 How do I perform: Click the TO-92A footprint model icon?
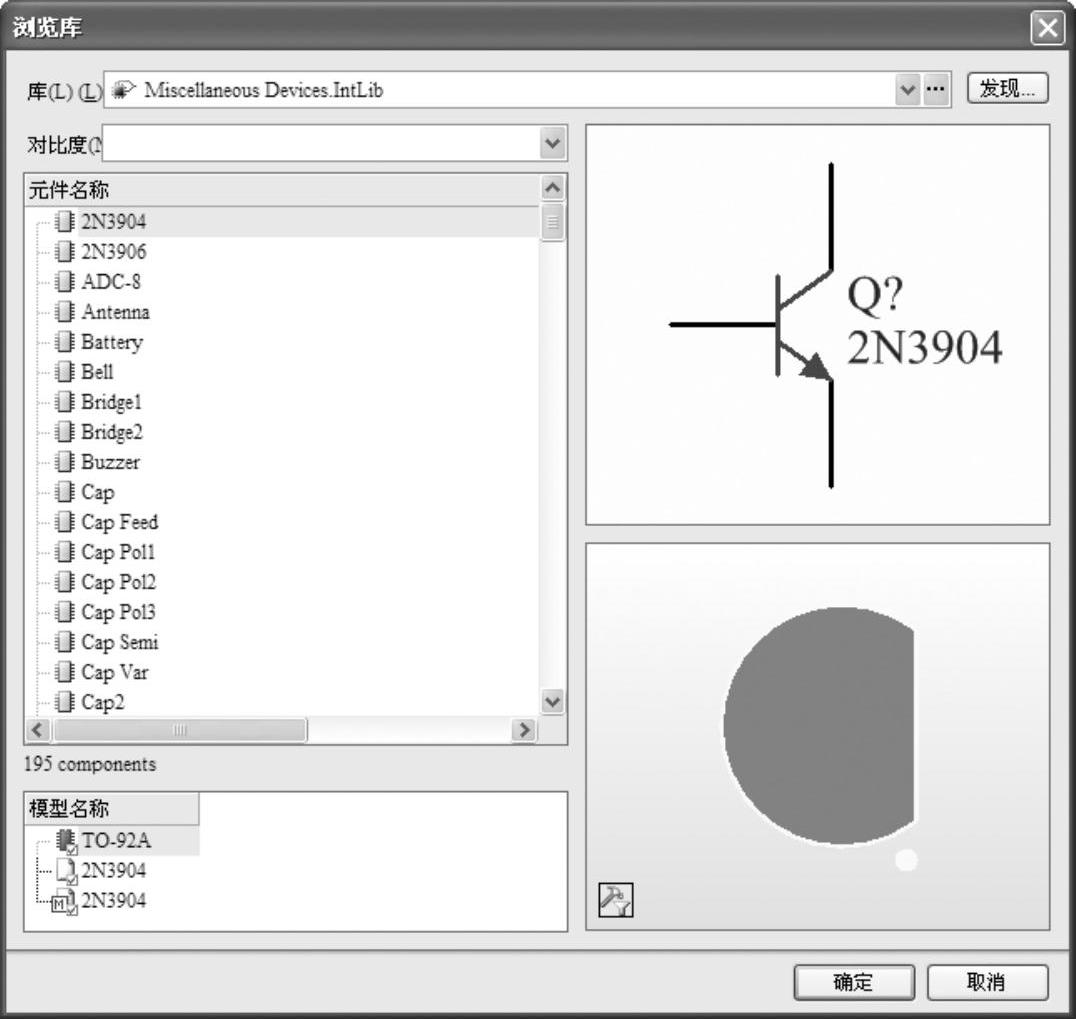(x=67, y=841)
